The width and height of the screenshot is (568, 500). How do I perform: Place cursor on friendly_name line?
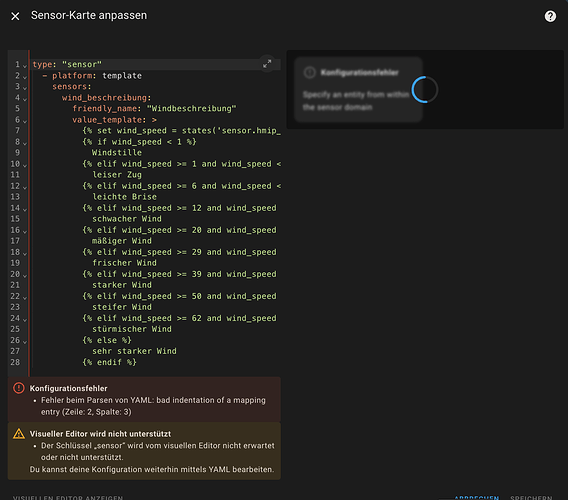point(154,108)
